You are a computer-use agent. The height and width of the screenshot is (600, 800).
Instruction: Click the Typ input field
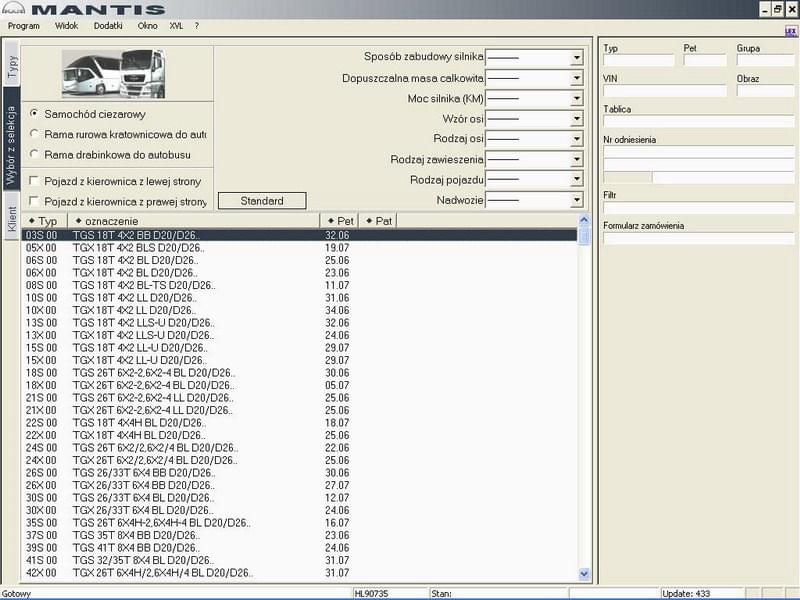(x=639, y=60)
